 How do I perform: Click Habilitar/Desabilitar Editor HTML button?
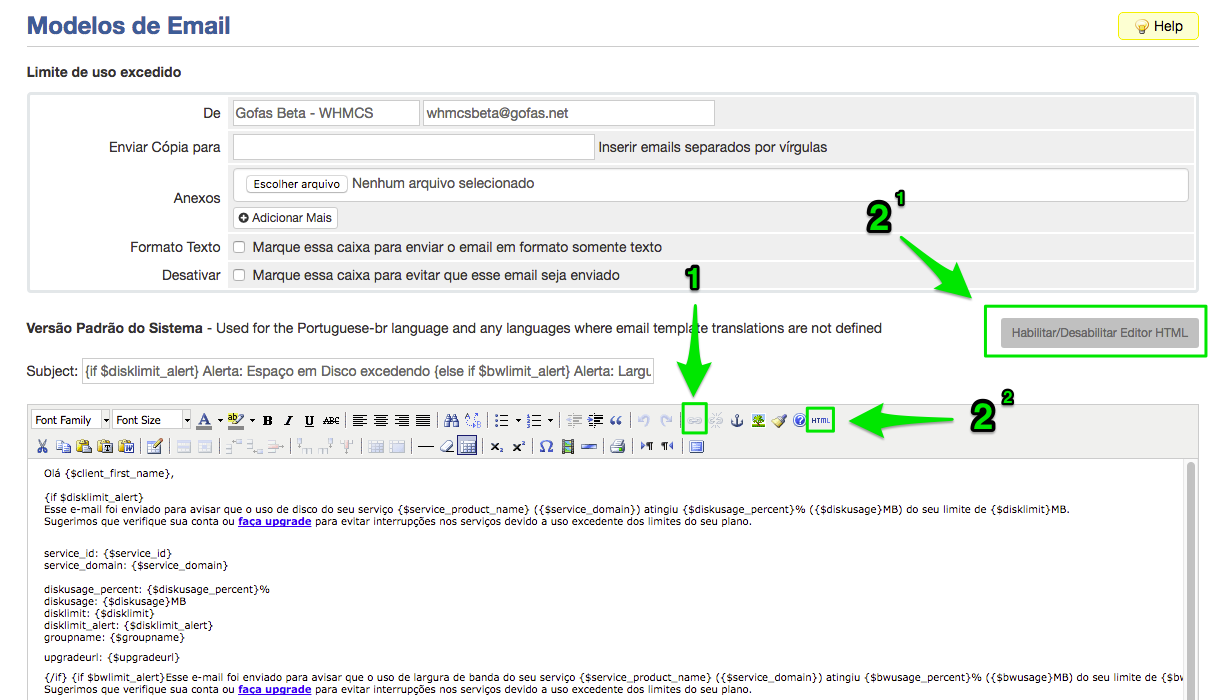point(1099,333)
